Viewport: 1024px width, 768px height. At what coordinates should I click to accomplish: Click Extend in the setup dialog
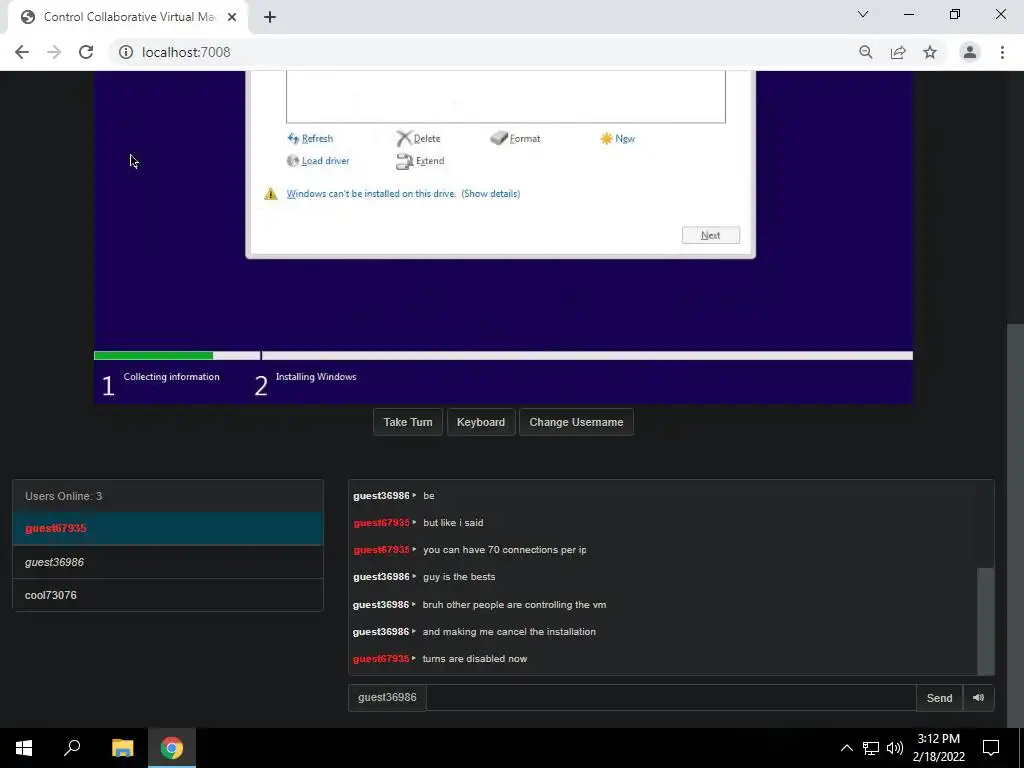(421, 161)
